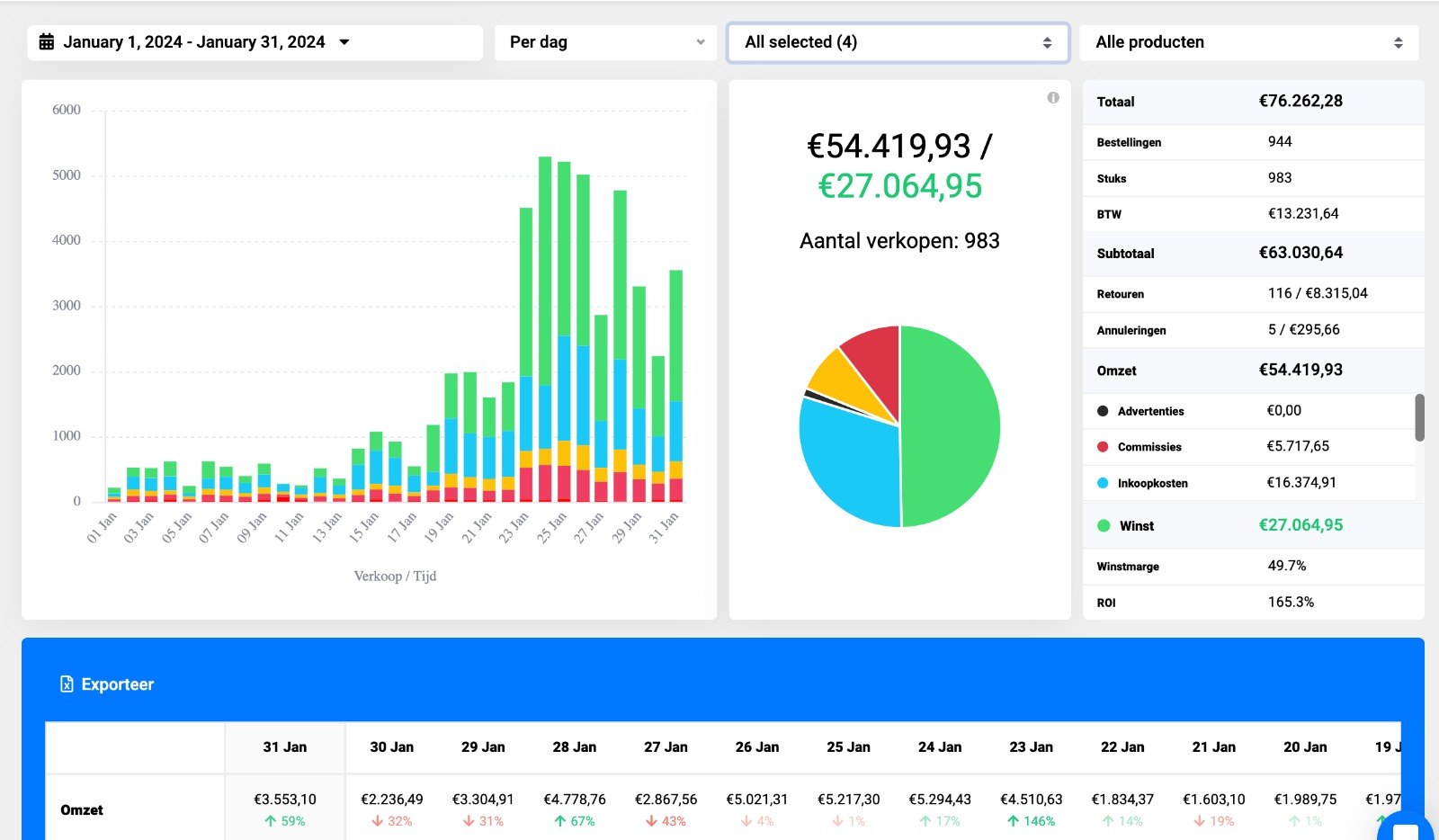Image resolution: width=1439 pixels, height=840 pixels.
Task: Click the Winstmarge value 49.7%
Action: pos(1287,566)
